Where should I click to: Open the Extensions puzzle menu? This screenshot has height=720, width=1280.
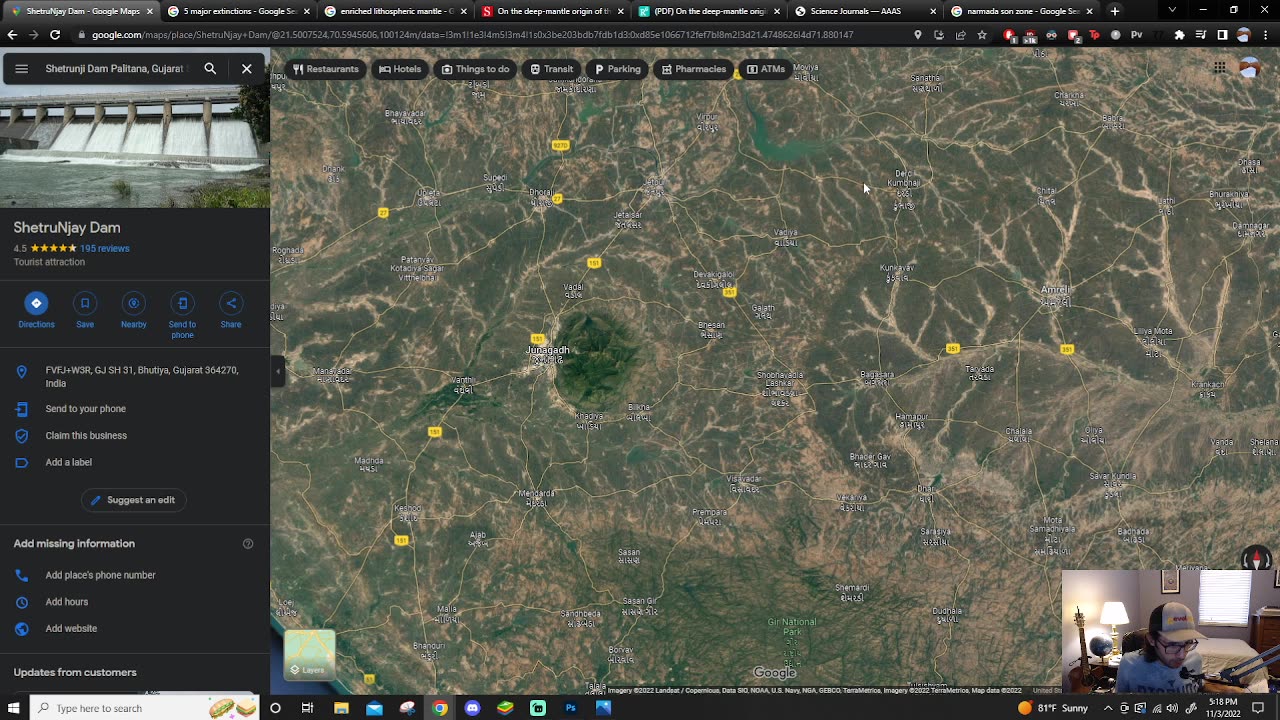(1179, 35)
